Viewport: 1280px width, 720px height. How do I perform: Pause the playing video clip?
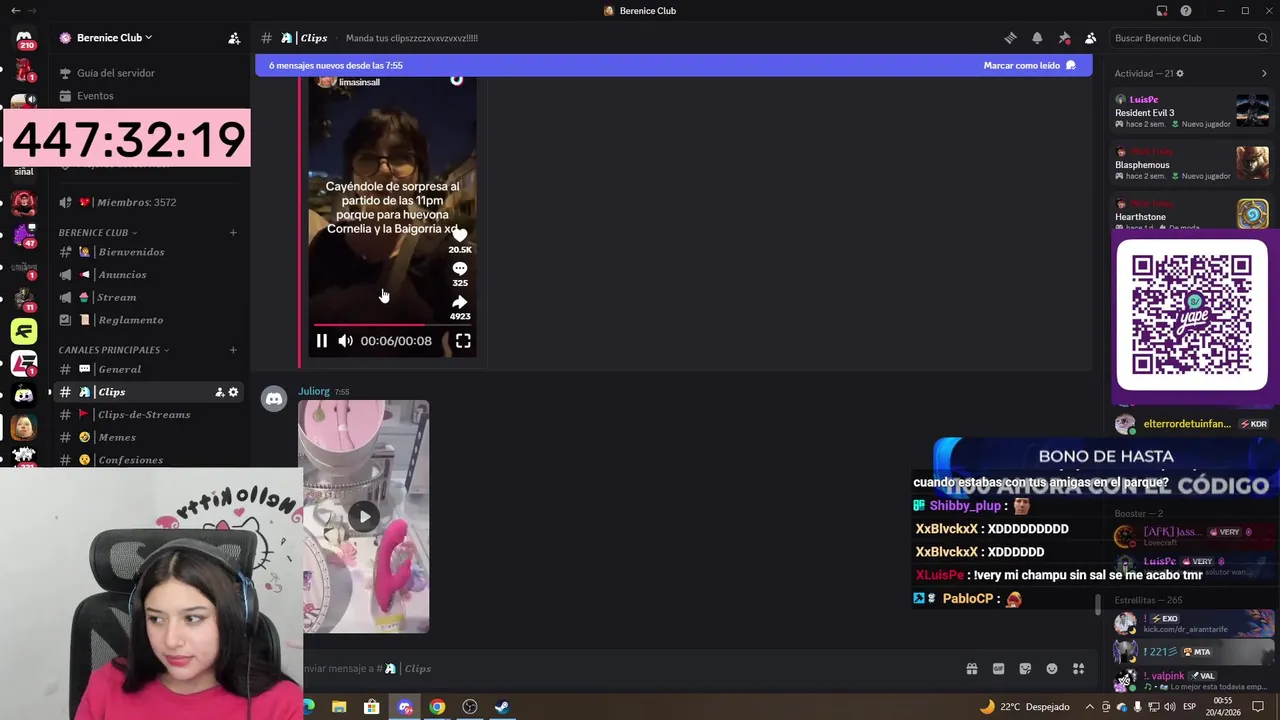point(322,341)
